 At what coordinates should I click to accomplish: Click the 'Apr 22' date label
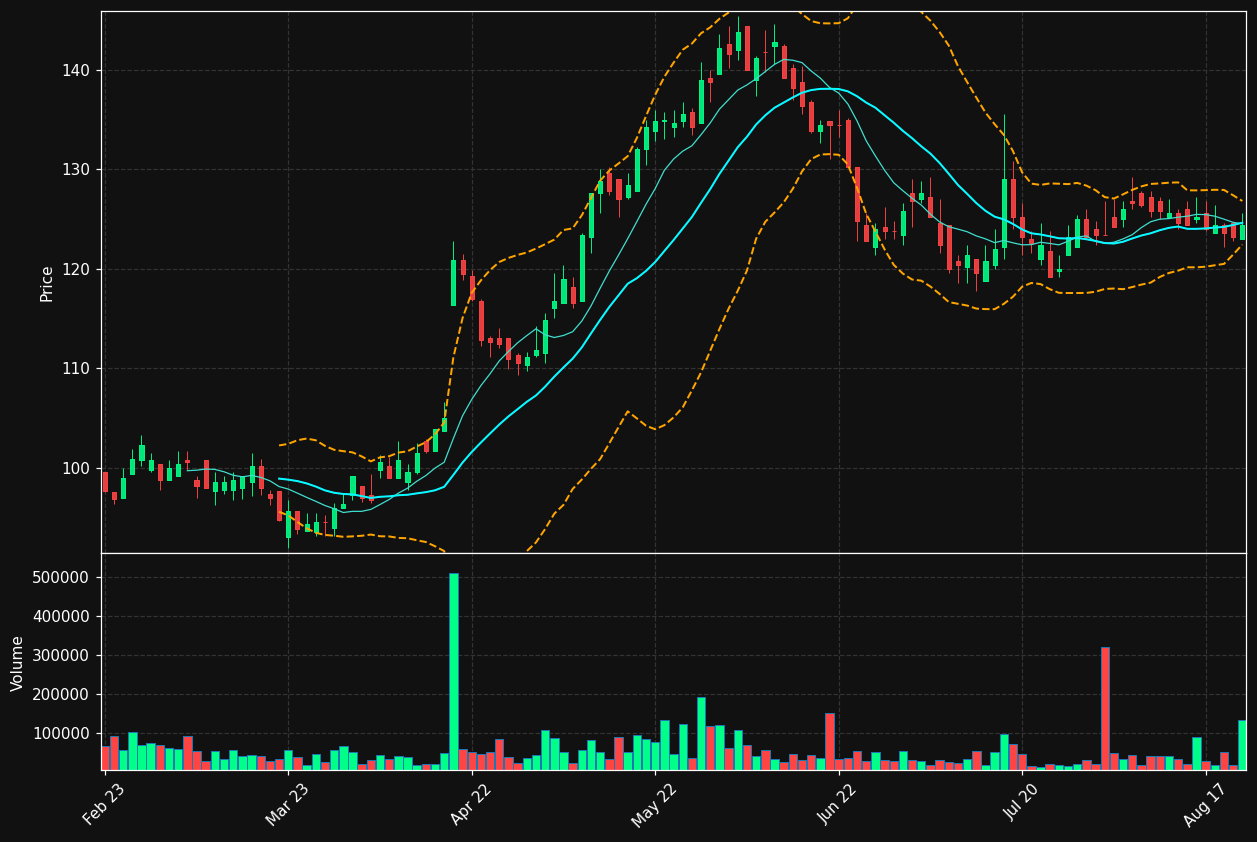(x=471, y=804)
